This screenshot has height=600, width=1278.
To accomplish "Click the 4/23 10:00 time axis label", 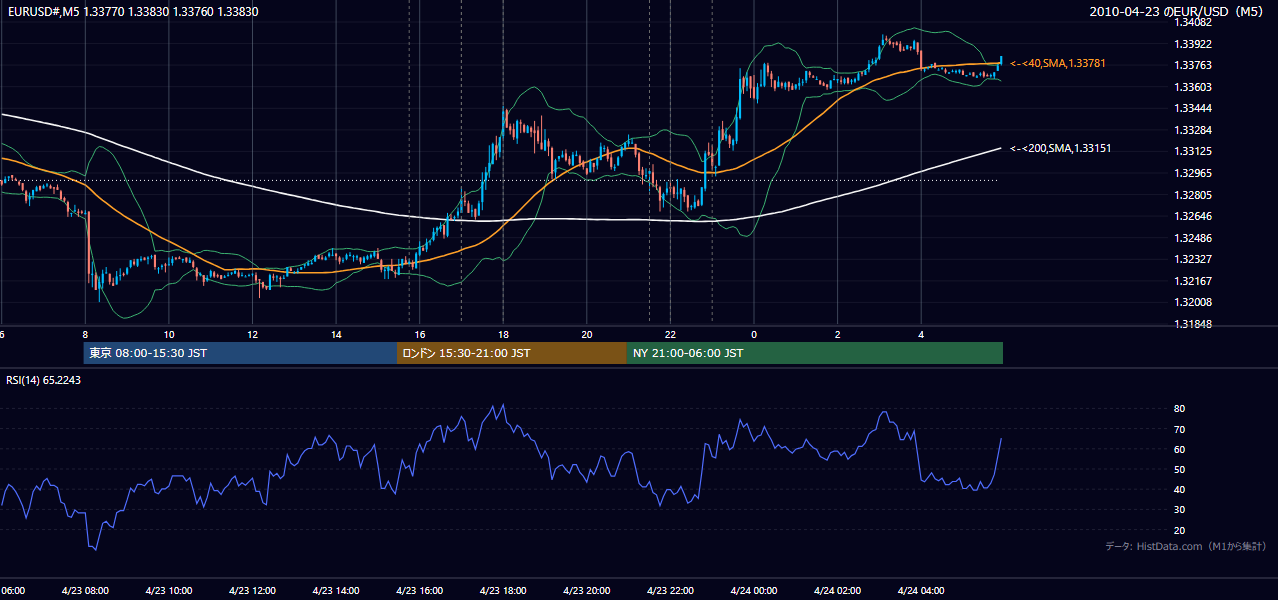I will pyautogui.click(x=168, y=590).
